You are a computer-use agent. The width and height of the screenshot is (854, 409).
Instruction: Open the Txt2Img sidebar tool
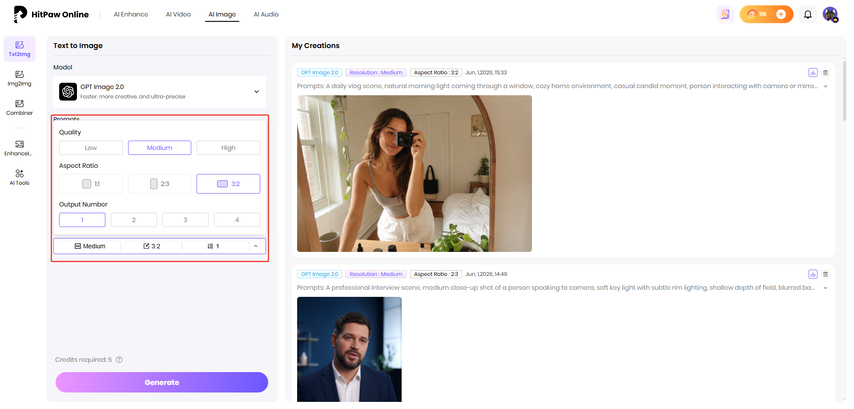[20, 49]
